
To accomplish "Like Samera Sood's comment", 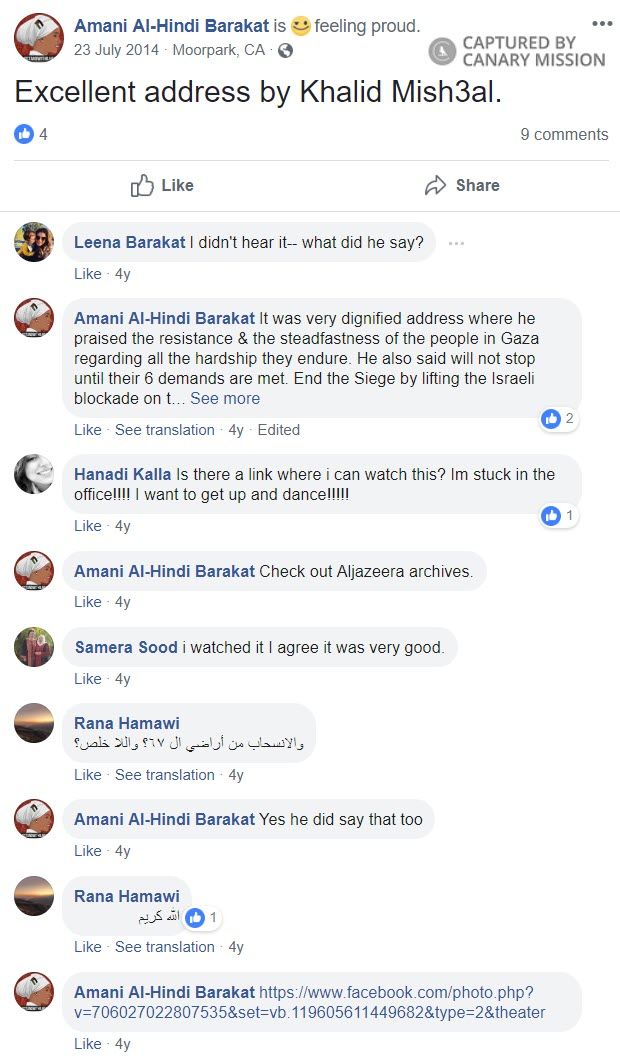I will tap(87, 679).
